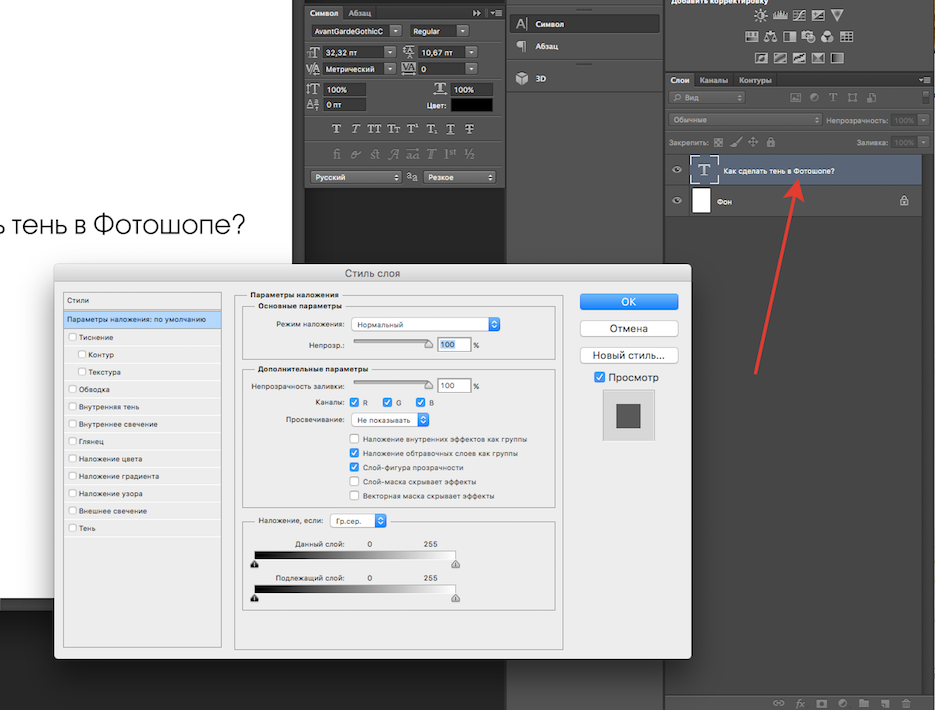Apply Faux Italic in Character panel
The image size is (935, 710).
(x=355, y=129)
